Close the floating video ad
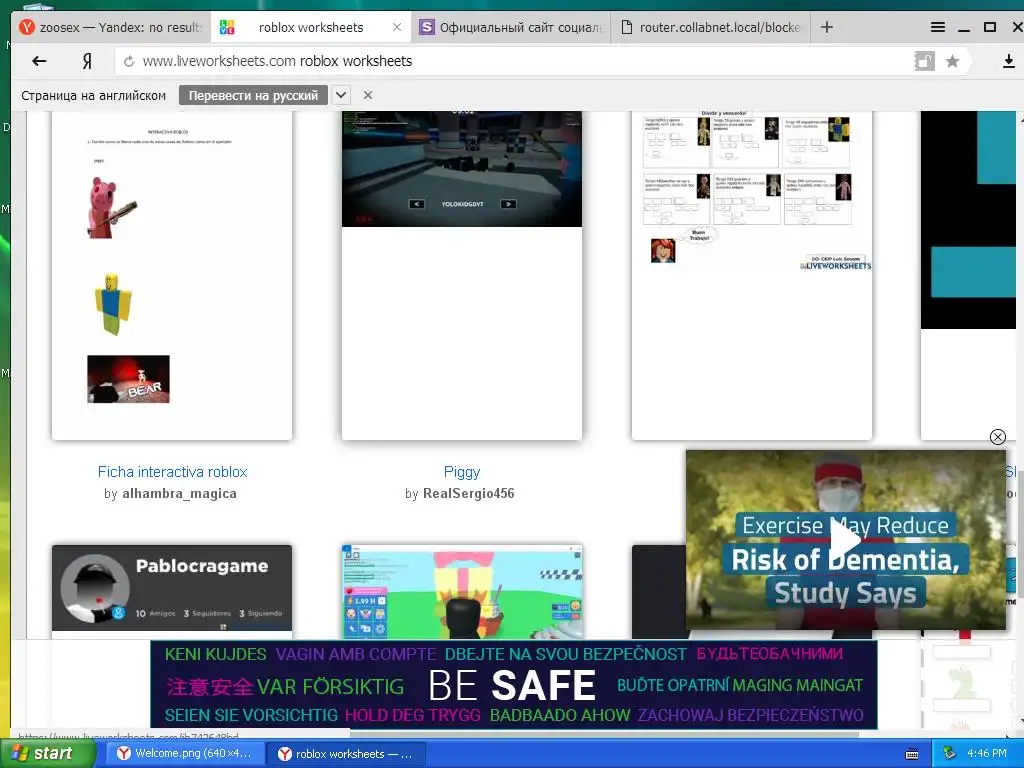This screenshot has height=768, width=1024. coord(997,437)
